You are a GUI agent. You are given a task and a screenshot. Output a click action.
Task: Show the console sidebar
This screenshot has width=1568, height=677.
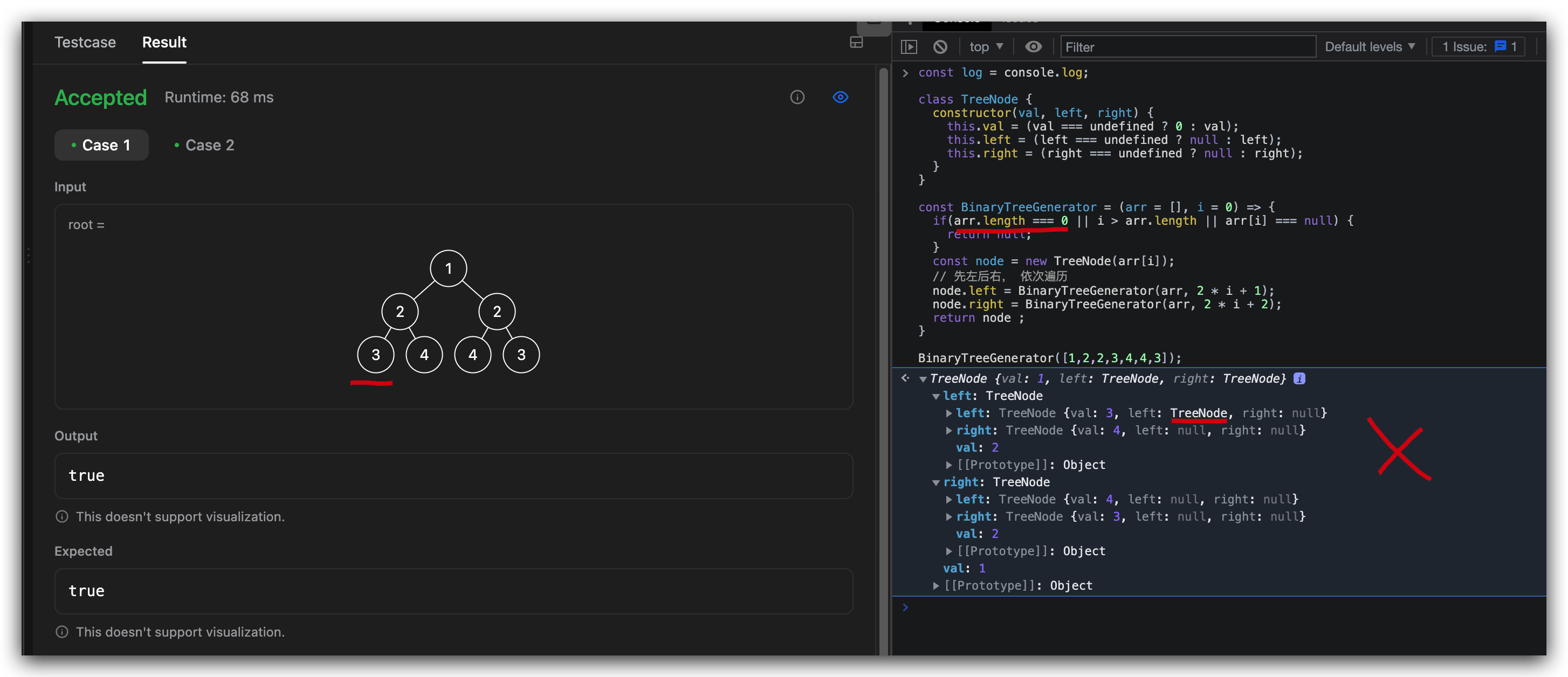(x=908, y=47)
